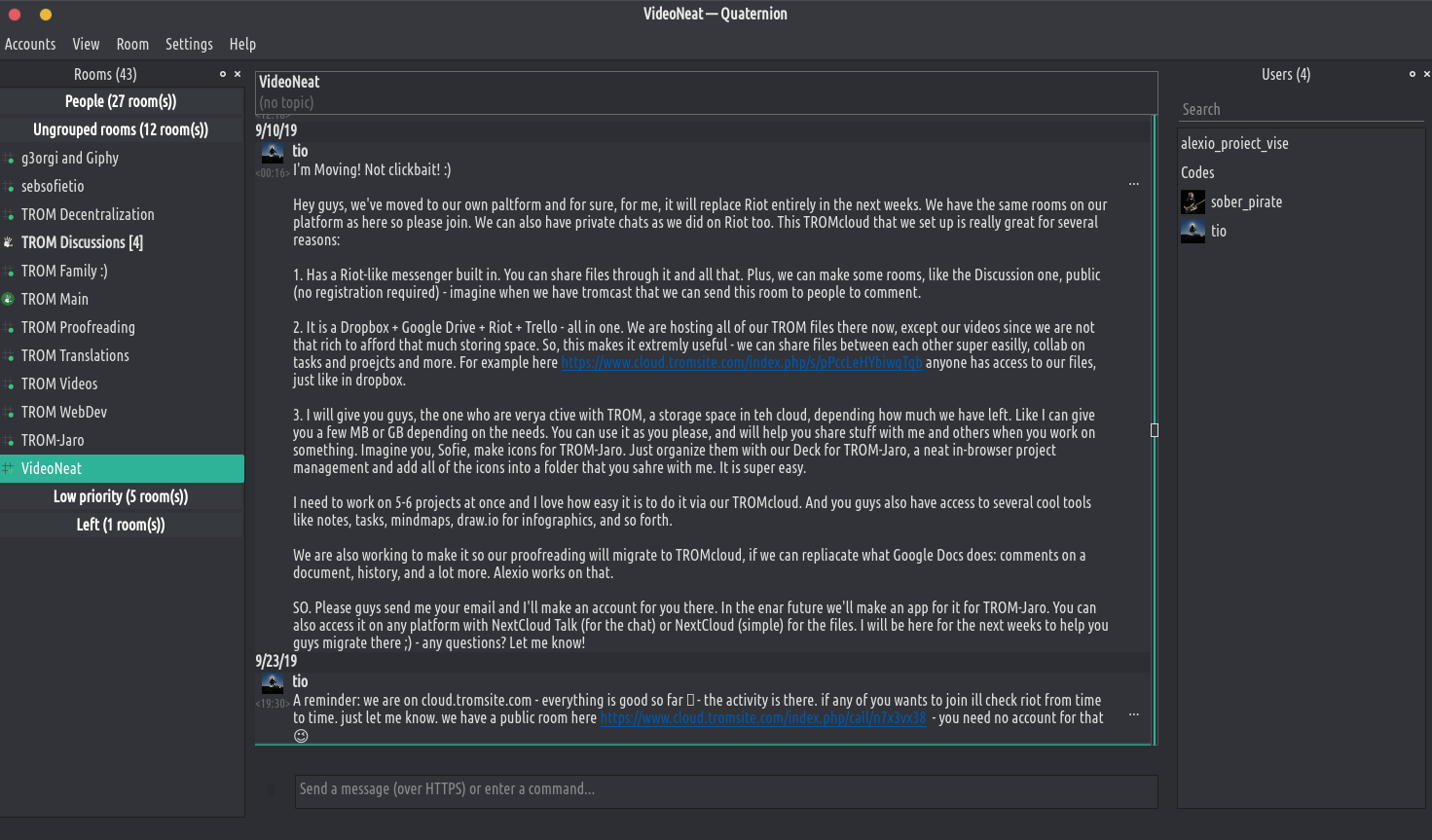Click the attach file paperclip icon
1432x840 pixels.
click(272, 789)
